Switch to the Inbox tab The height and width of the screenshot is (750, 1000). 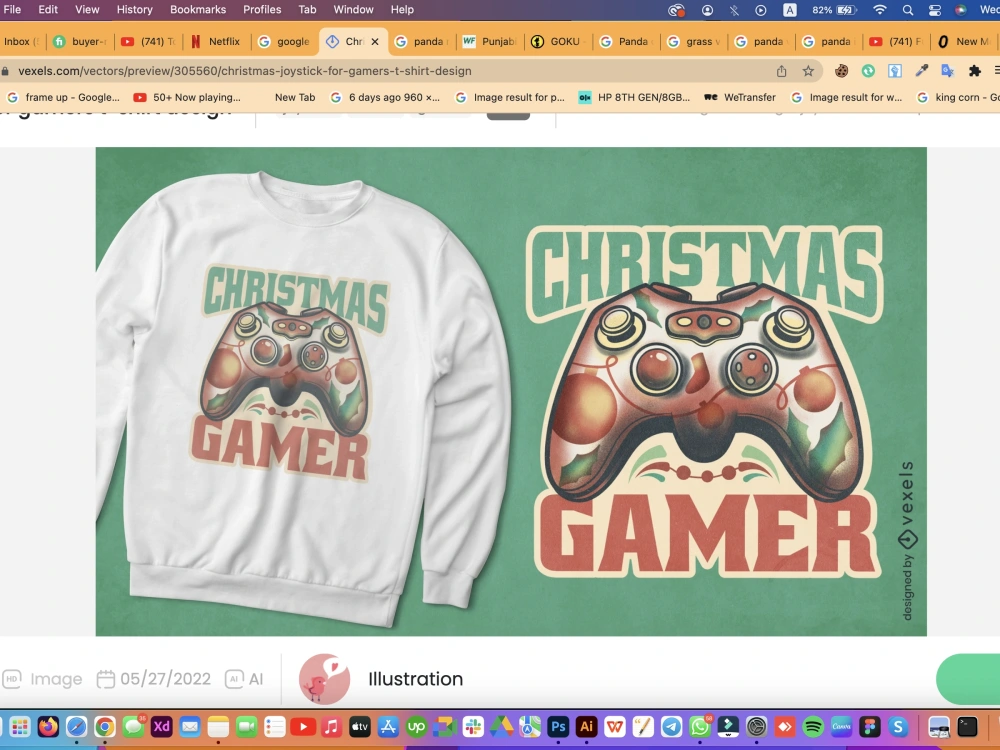click(22, 41)
